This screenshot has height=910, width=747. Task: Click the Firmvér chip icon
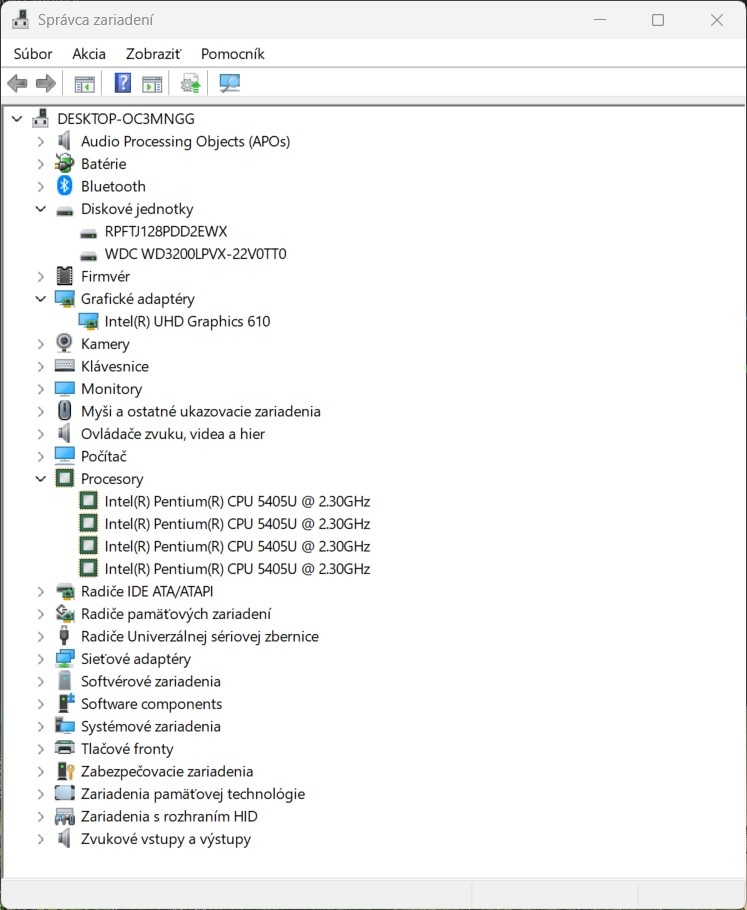[64, 276]
